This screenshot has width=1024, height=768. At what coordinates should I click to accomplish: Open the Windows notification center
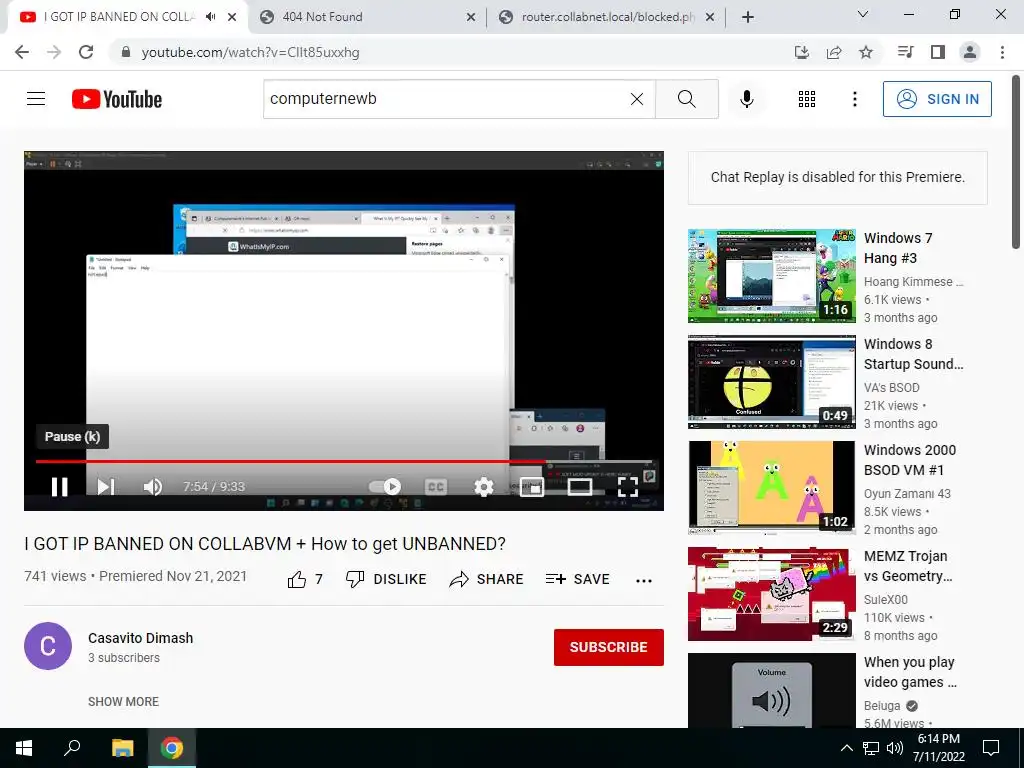[x=991, y=748]
